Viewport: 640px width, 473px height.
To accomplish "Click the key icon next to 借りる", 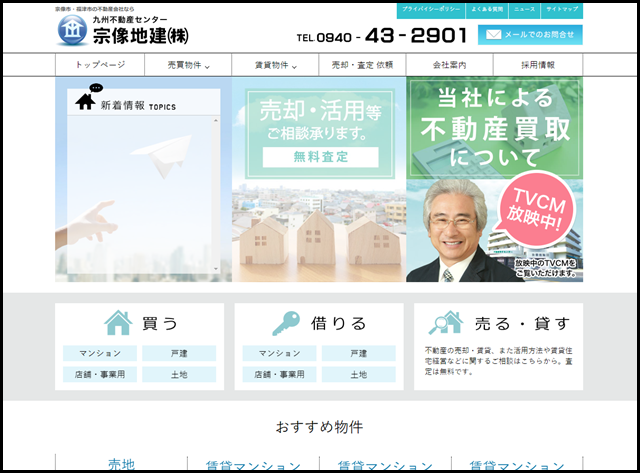I will coord(286,323).
